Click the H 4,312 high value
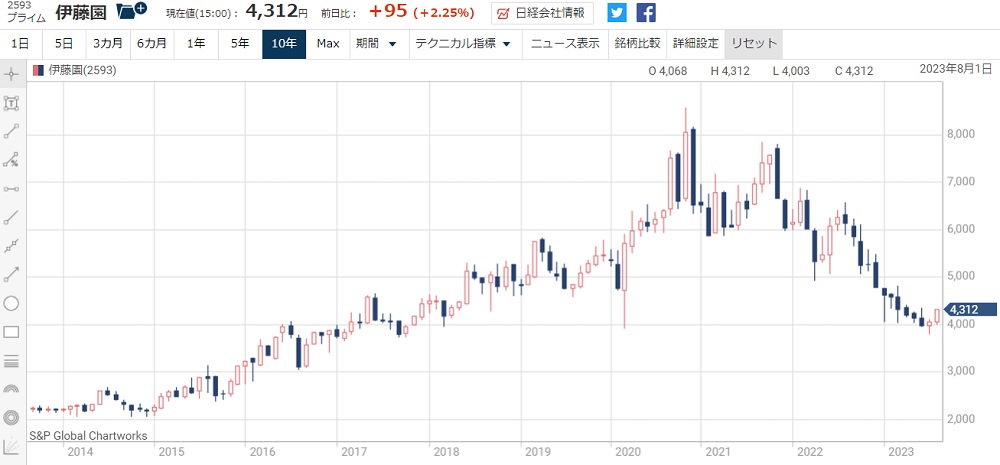 click(x=730, y=71)
